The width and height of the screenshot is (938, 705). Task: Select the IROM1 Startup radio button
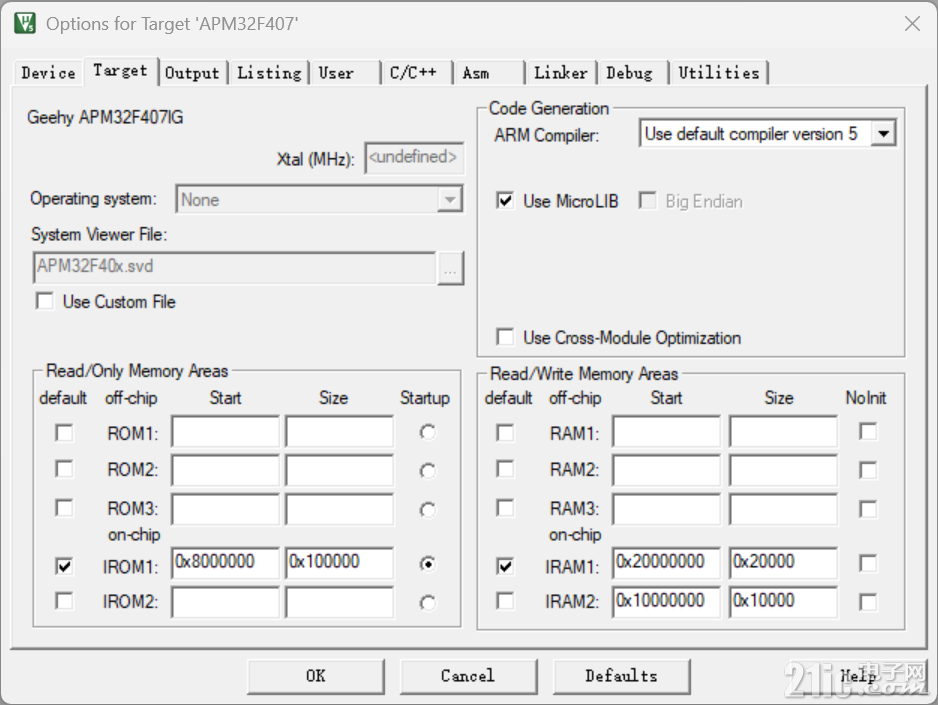click(428, 563)
